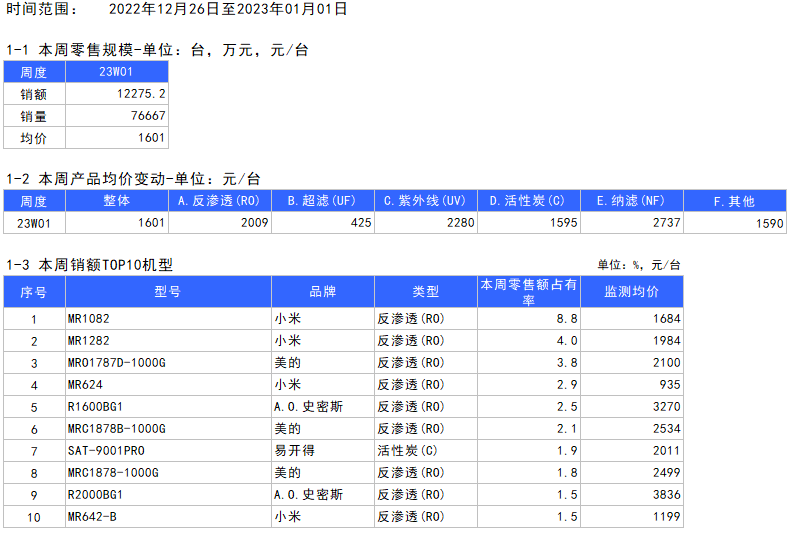The image size is (793, 533).
Task: Click the B.超滤(UF) column header
Action: pos(323,201)
